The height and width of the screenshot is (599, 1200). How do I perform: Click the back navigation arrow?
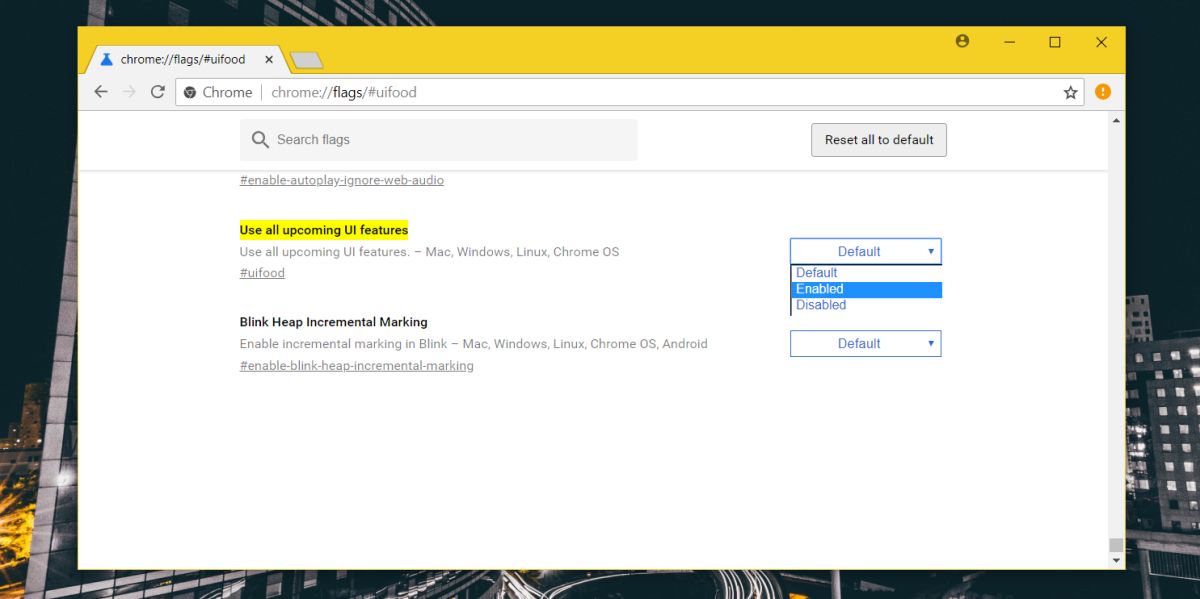[100, 91]
